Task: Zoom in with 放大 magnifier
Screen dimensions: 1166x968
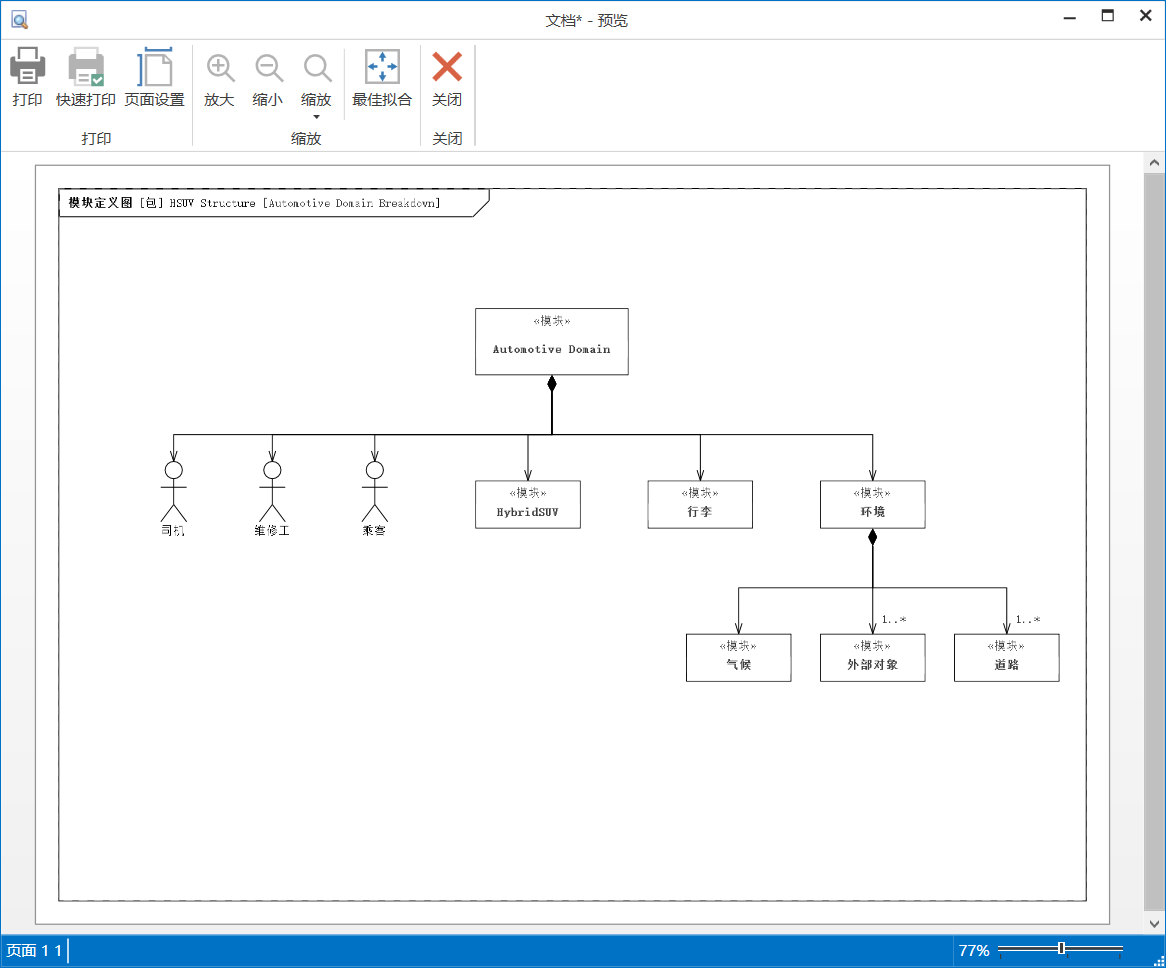Action: (219, 68)
